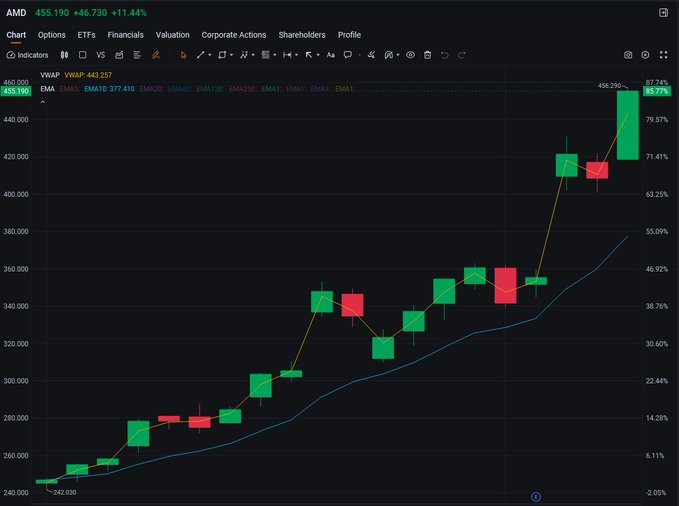Screen dimensions: 679x506
Task: Select the orange cursor pointer tool
Action: tap(184, 55)
